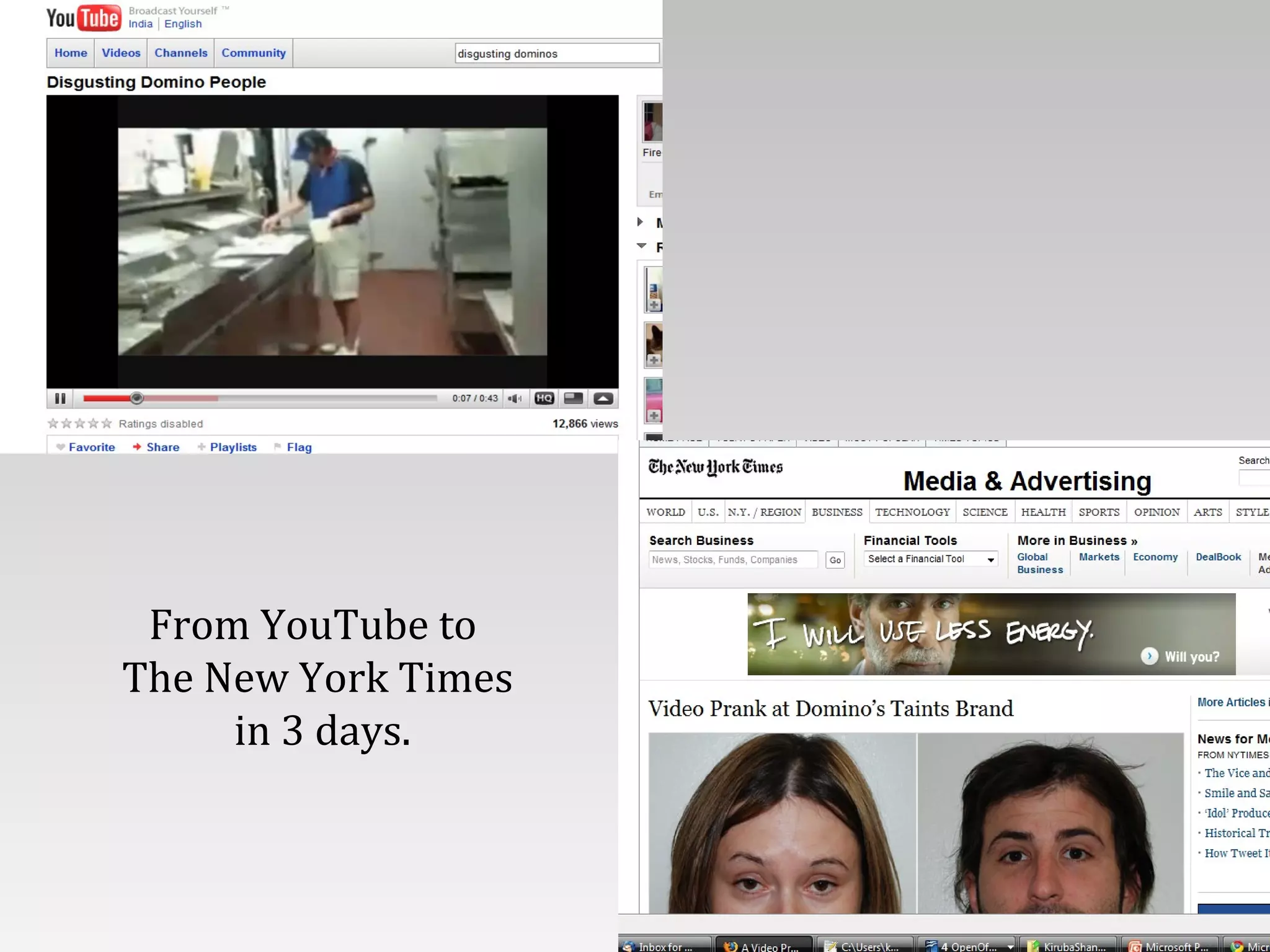This screenshot has height=952, width=1270.
Task: Switch the player to widescreen mode
Action: coord(573,399)
